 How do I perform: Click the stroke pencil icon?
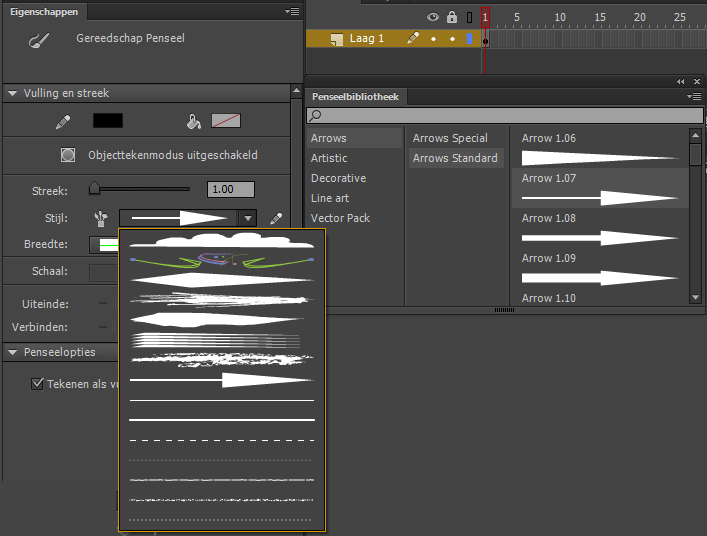(63, 121)
